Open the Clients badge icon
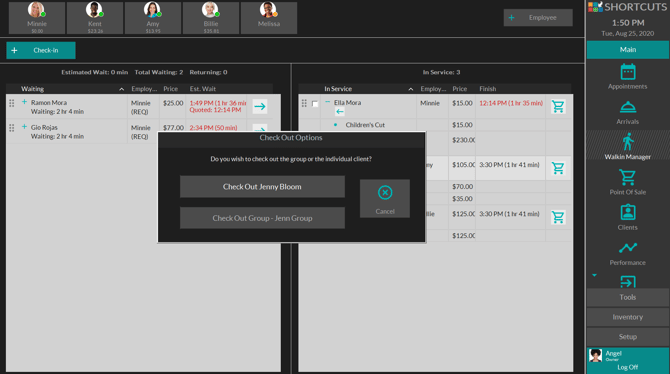 point(627,212)
